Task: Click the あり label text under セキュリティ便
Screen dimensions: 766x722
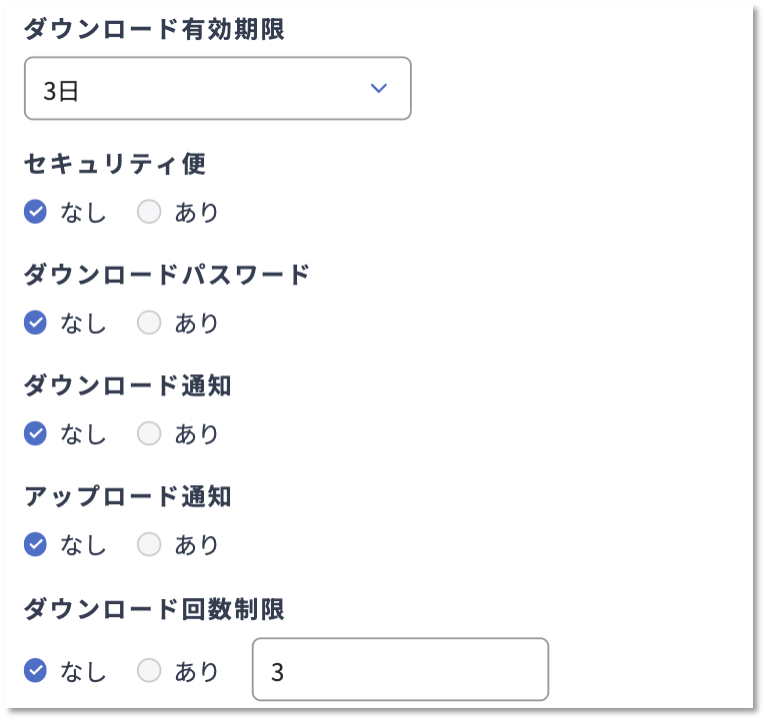Action: point(196,213)
